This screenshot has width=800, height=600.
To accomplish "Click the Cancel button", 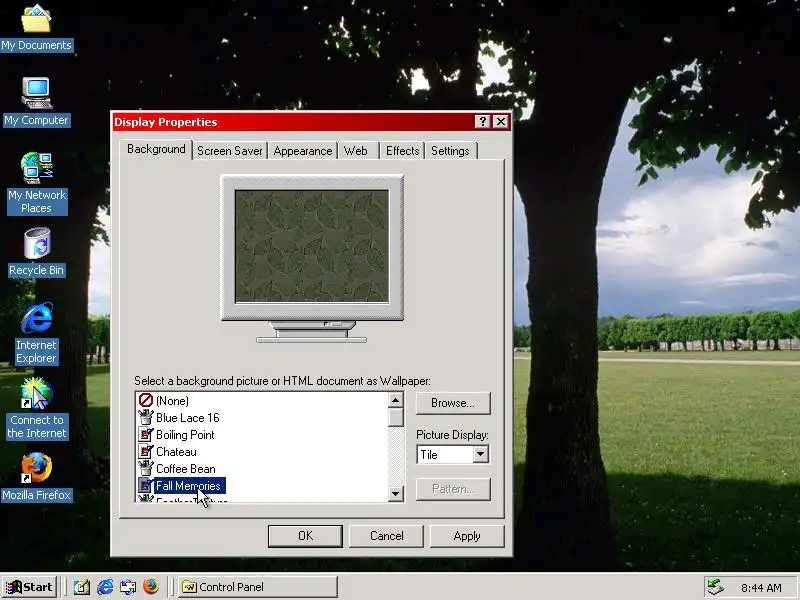I will pyautogui.click(x=386, y=536).
